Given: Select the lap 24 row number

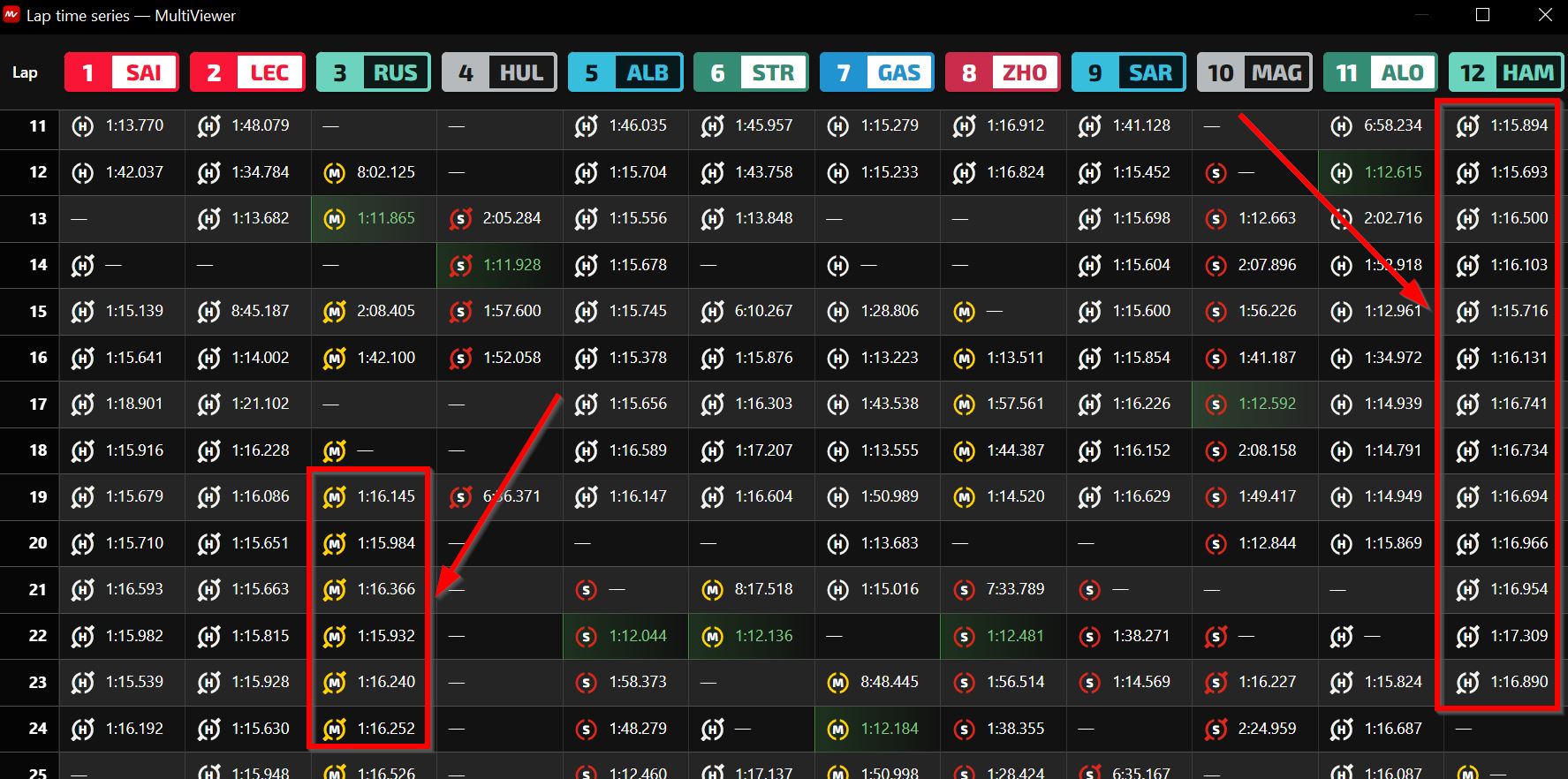Looking at the screenshot, I should coord(37,730).
